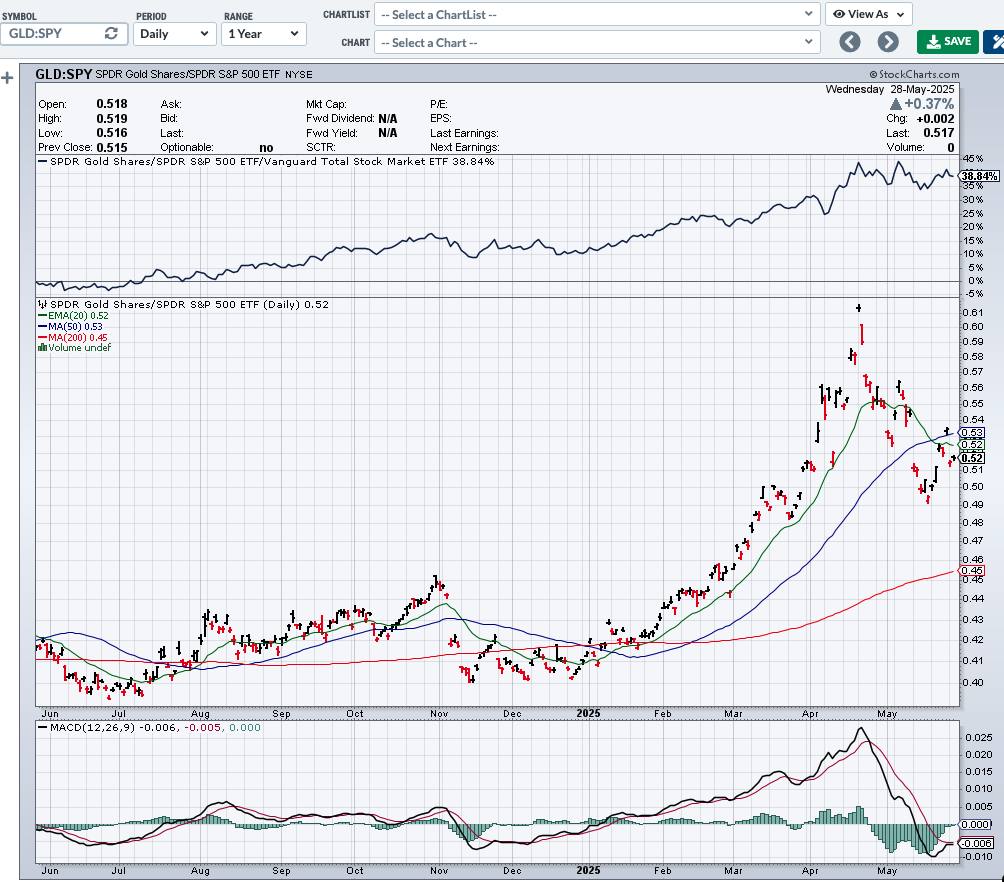
Task: Click the Wednesday 28-May-2025 date text
Action: pyautogui.click(x=889, y=89)
